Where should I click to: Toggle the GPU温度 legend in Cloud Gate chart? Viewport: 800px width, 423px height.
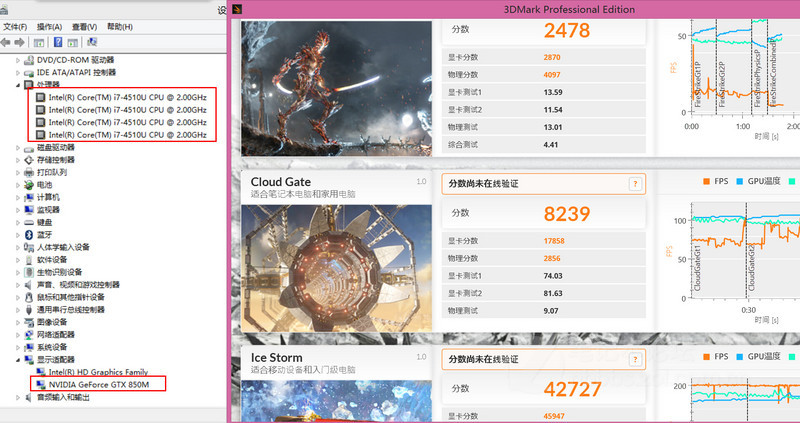(x=758, y=181)
